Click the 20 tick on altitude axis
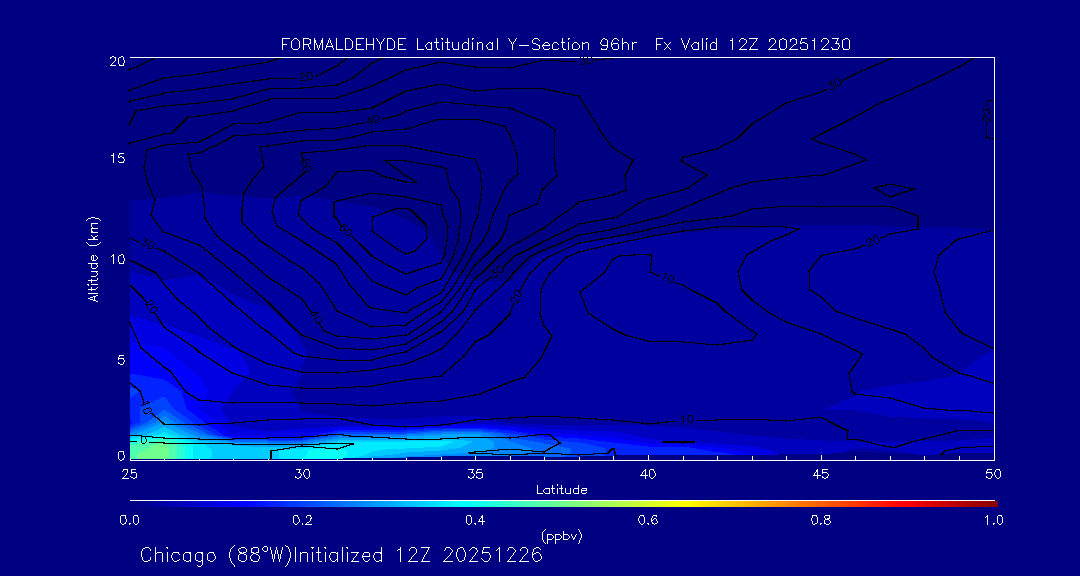Image resolution: width=1080 pixels, height=576 pixels. (x=116, y=61)
